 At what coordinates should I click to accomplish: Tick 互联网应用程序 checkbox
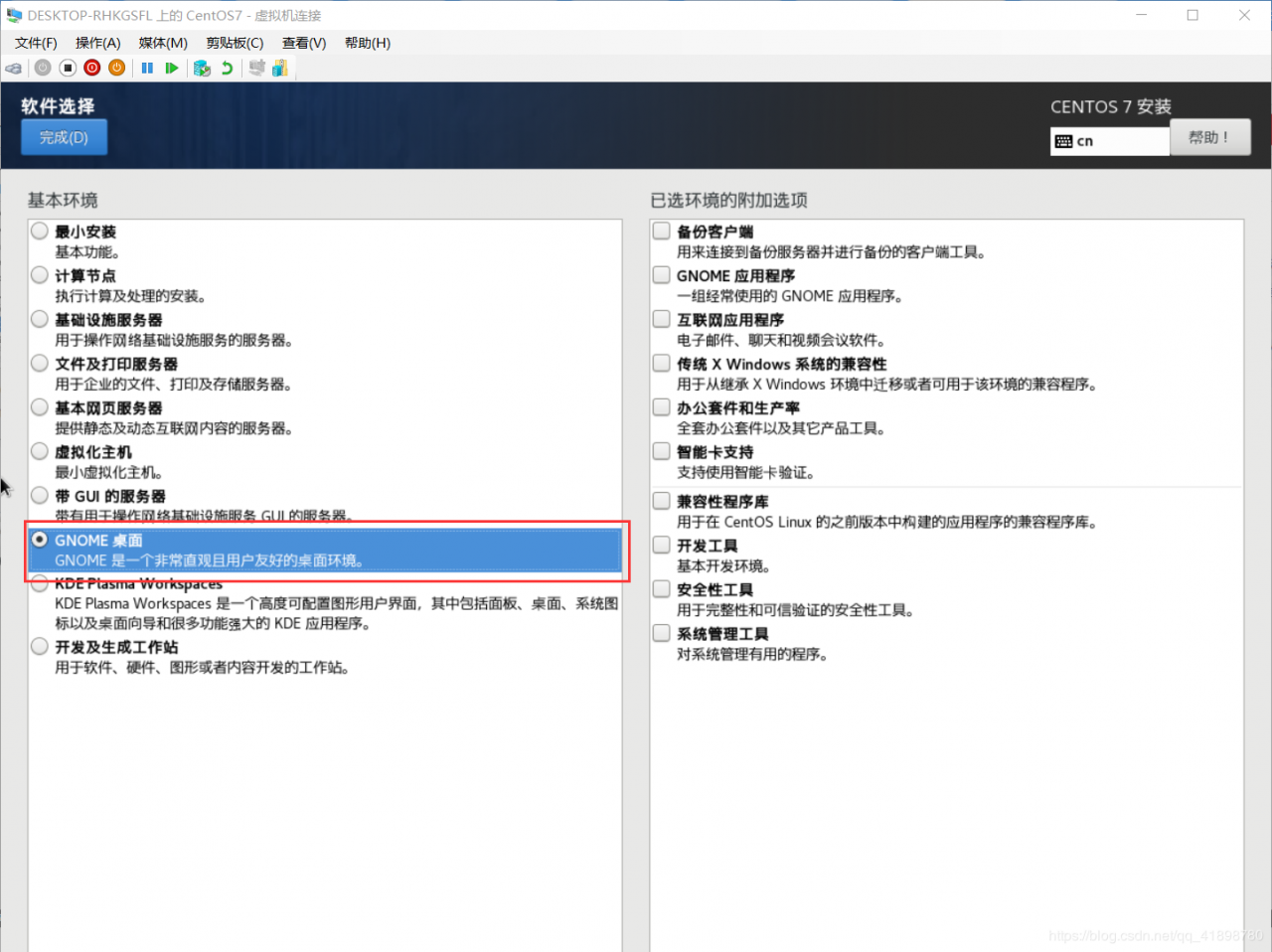tap(662, 318)
